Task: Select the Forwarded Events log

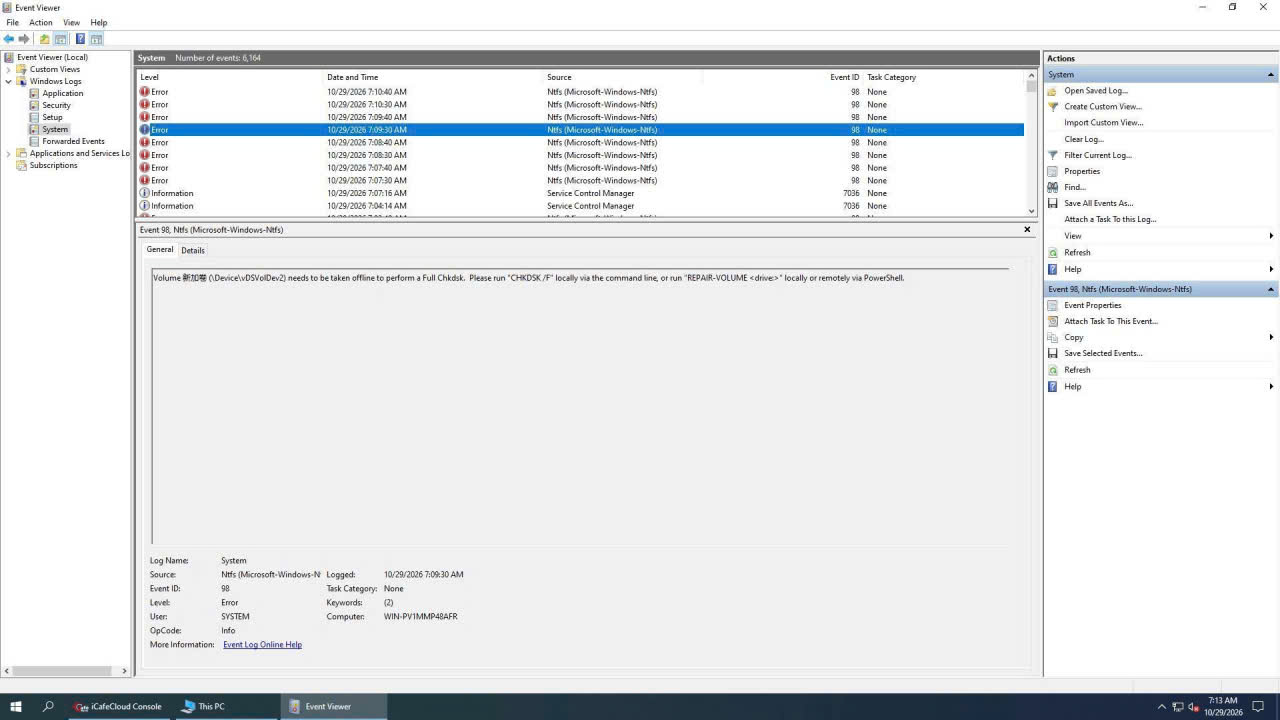Action: (x=73, y=141)
